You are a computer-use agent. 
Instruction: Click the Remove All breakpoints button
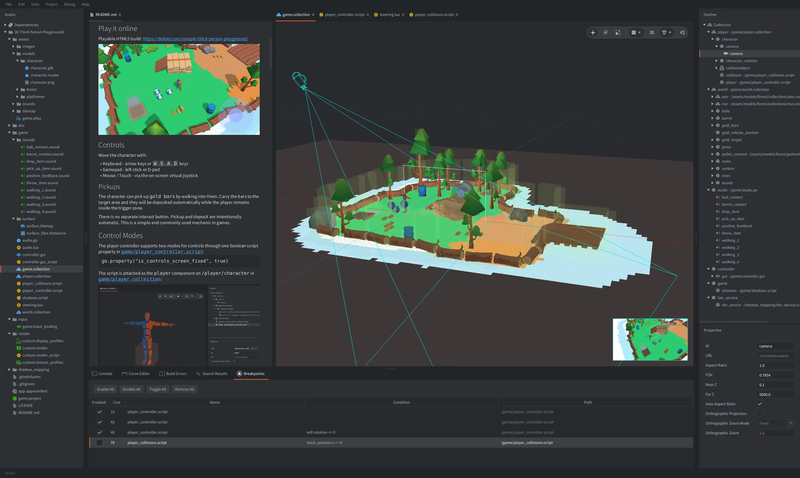[x=184, y=389]
